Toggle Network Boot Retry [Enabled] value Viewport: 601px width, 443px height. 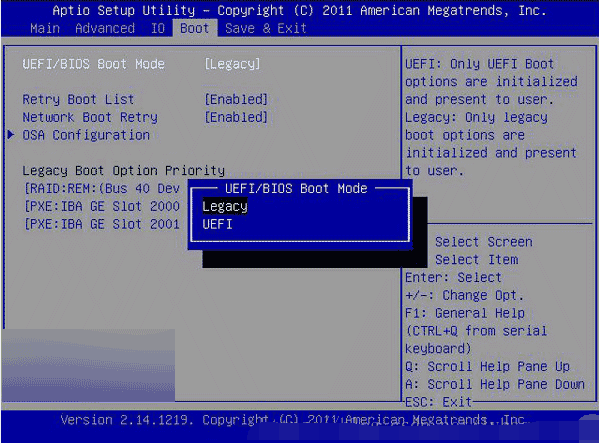tap(236, 117)
